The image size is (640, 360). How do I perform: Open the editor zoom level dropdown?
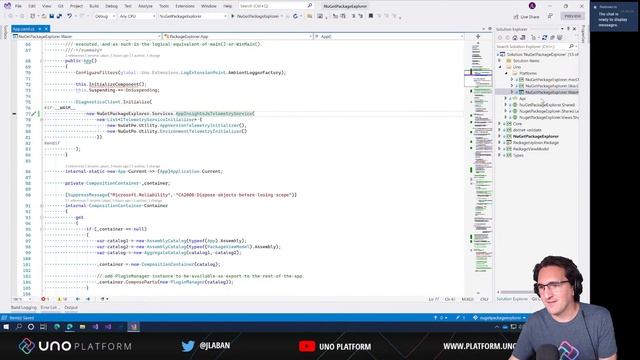[22, 299]
